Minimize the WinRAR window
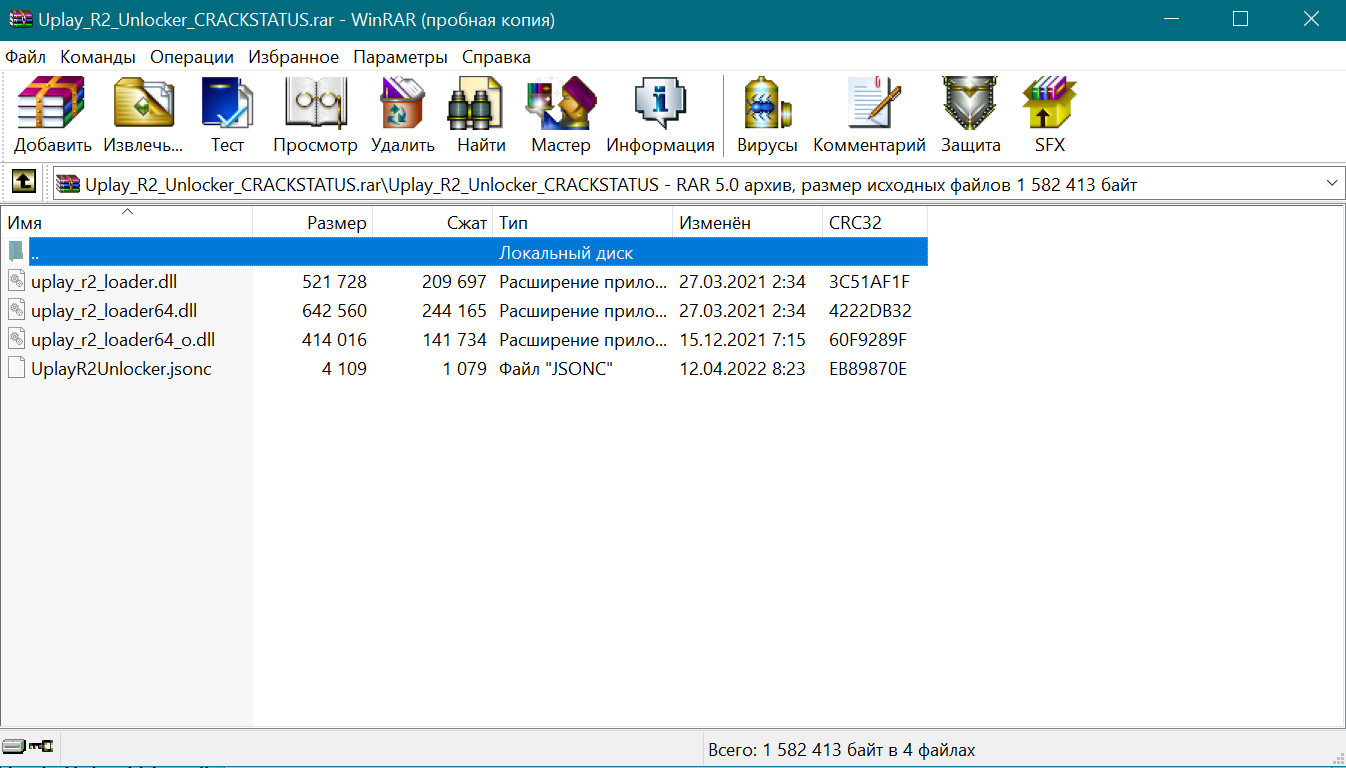This screenshot has height=768, width=1346. tap(1171, 19)
